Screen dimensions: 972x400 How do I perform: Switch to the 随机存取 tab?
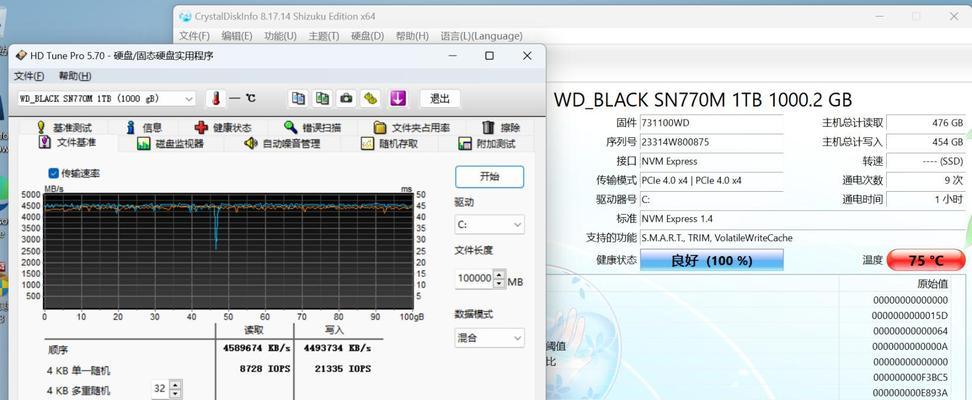tap(389, 144)
